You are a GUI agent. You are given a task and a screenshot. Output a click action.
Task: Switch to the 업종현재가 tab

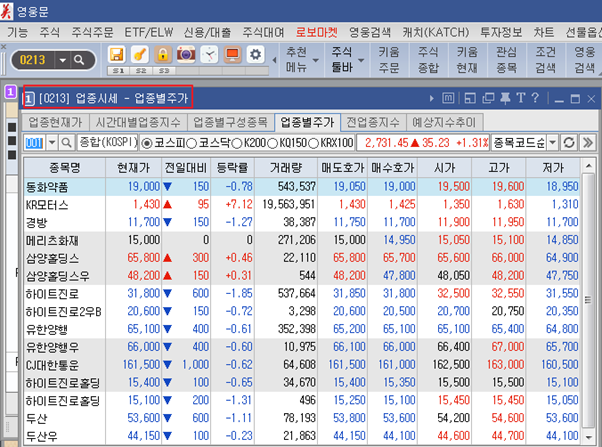(55, 123)
